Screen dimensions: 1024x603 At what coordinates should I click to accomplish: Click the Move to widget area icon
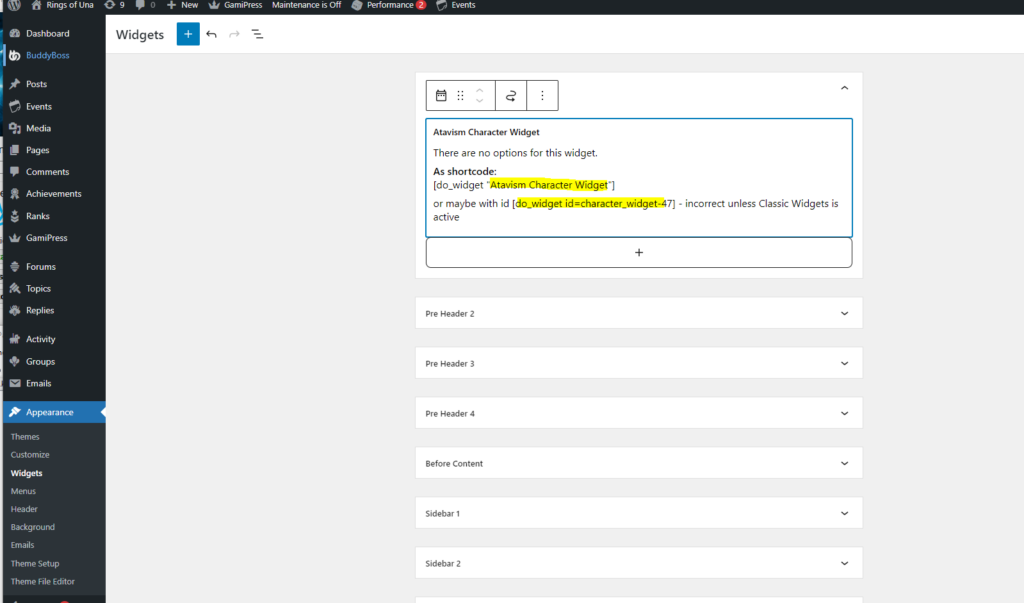511,95
